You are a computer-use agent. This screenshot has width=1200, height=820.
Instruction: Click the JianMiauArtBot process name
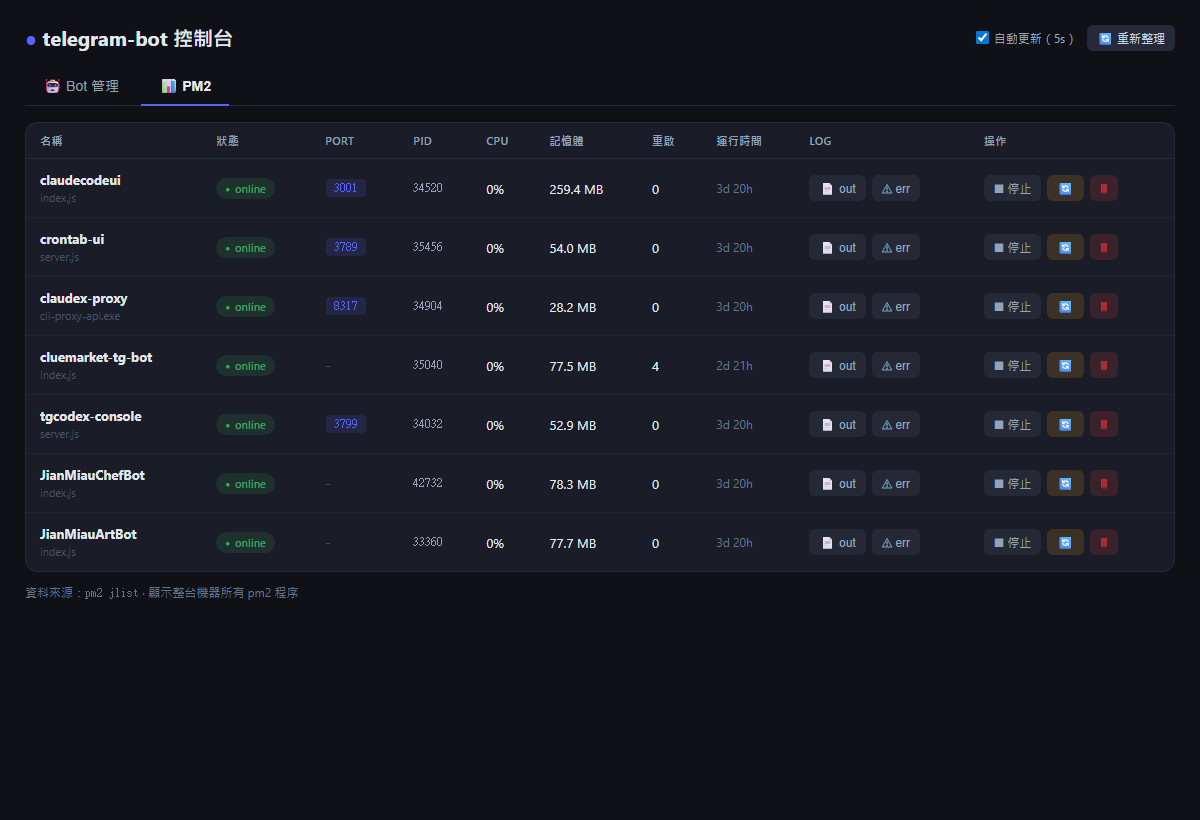[x=88, y=534]
